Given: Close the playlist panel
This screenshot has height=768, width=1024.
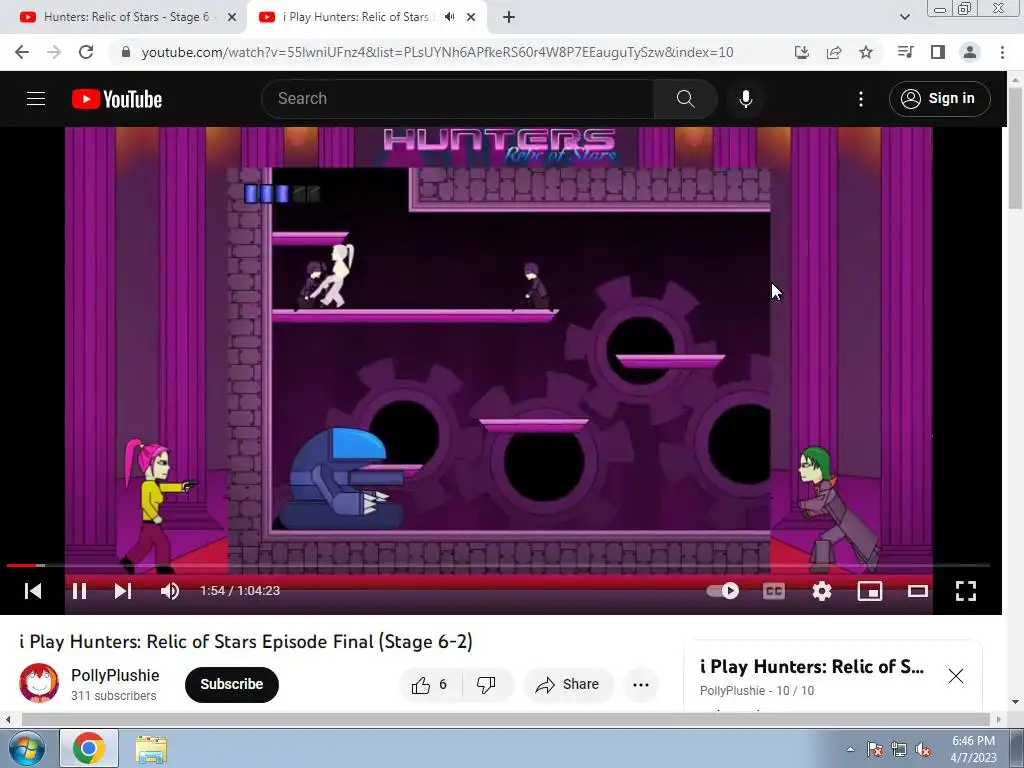Looking at the screenshot, I should [x=955, y=676].
